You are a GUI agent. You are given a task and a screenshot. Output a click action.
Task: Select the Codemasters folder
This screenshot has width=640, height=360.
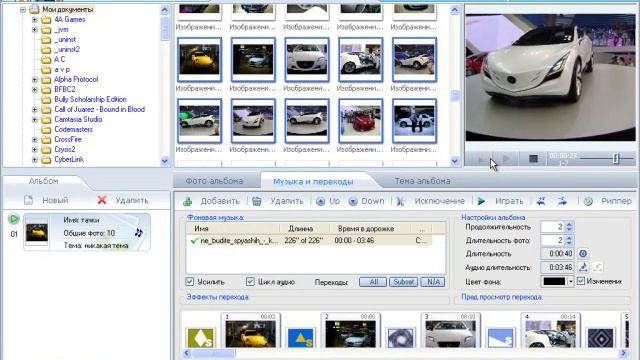tap(73, 129)
